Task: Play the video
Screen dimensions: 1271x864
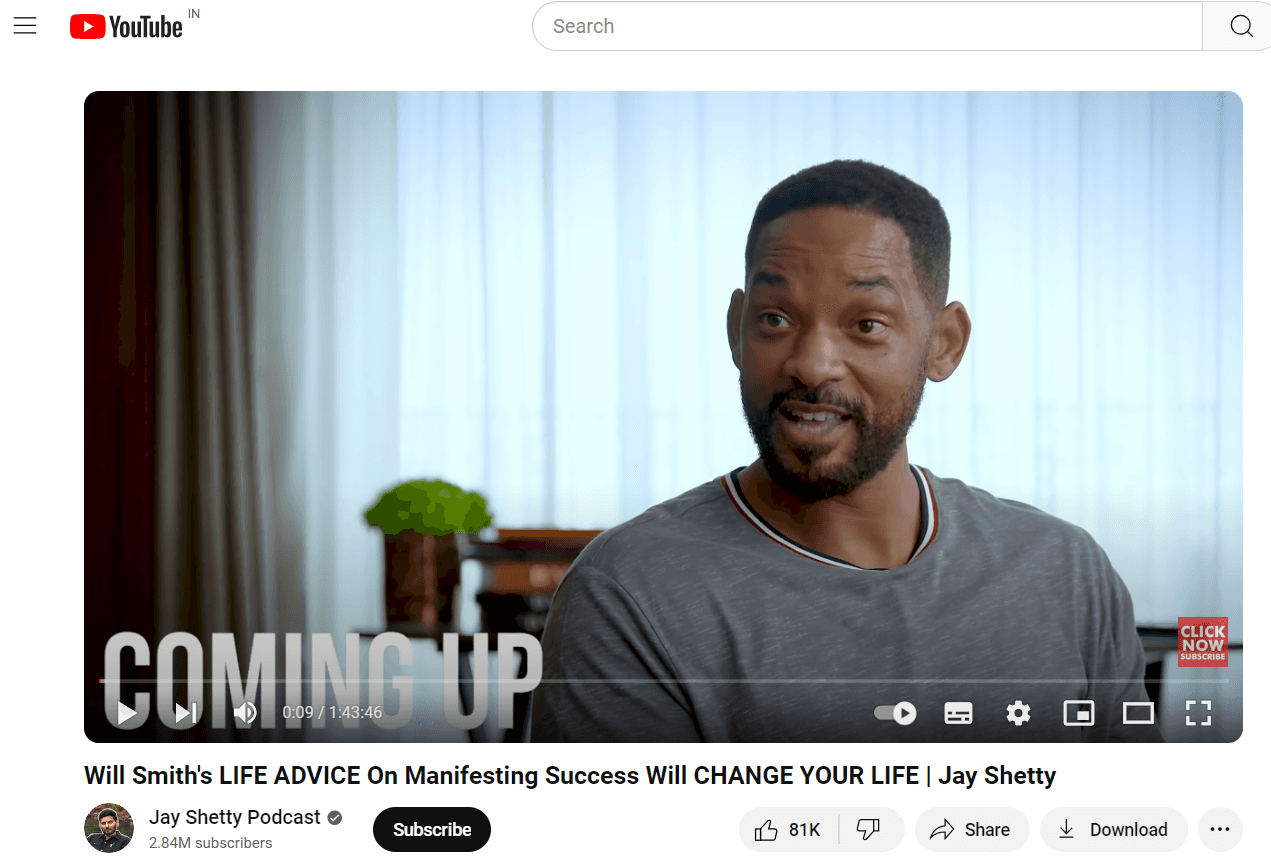Action: point(127,713)
